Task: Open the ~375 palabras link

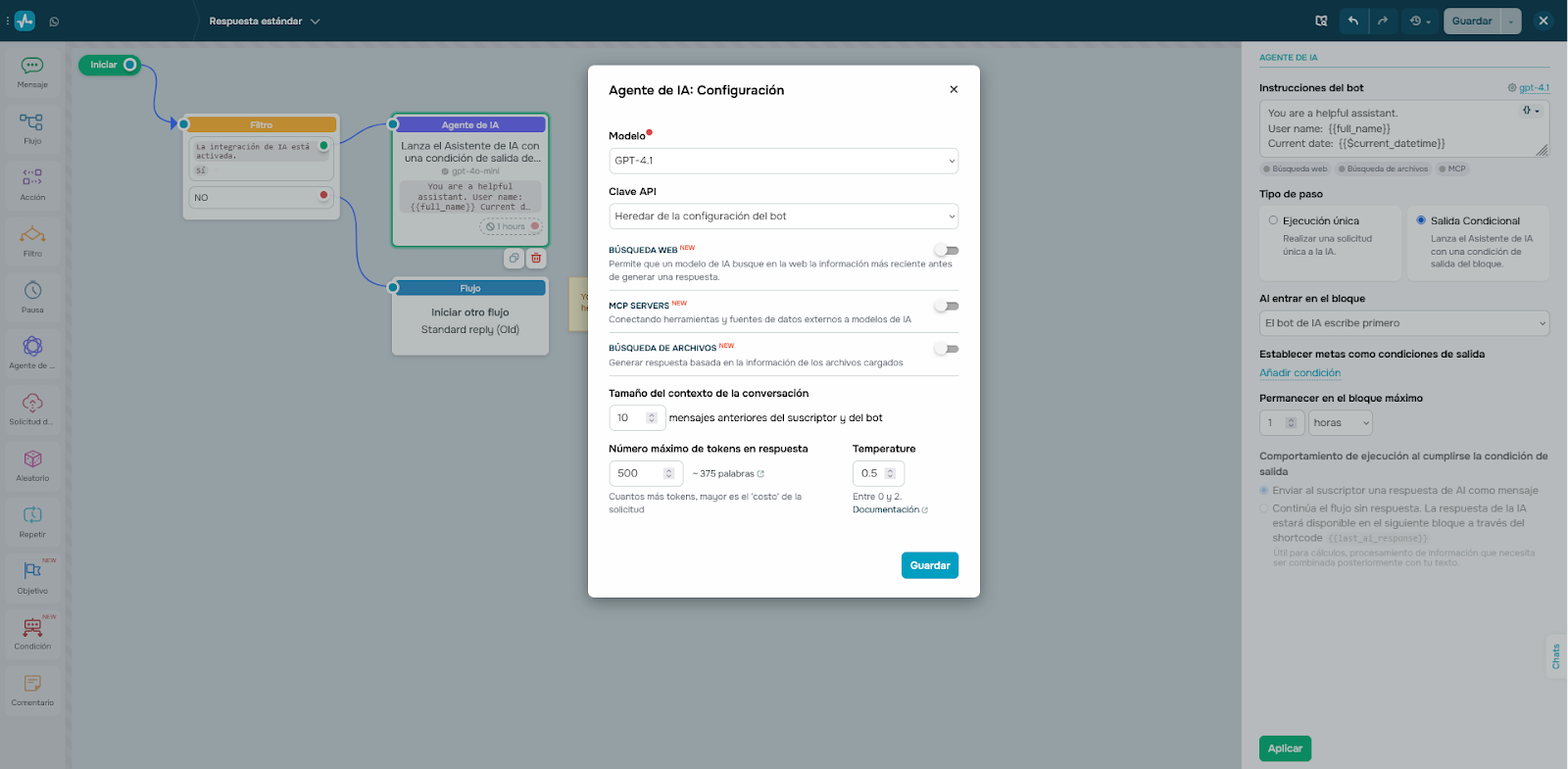Action: coord(727,474)
